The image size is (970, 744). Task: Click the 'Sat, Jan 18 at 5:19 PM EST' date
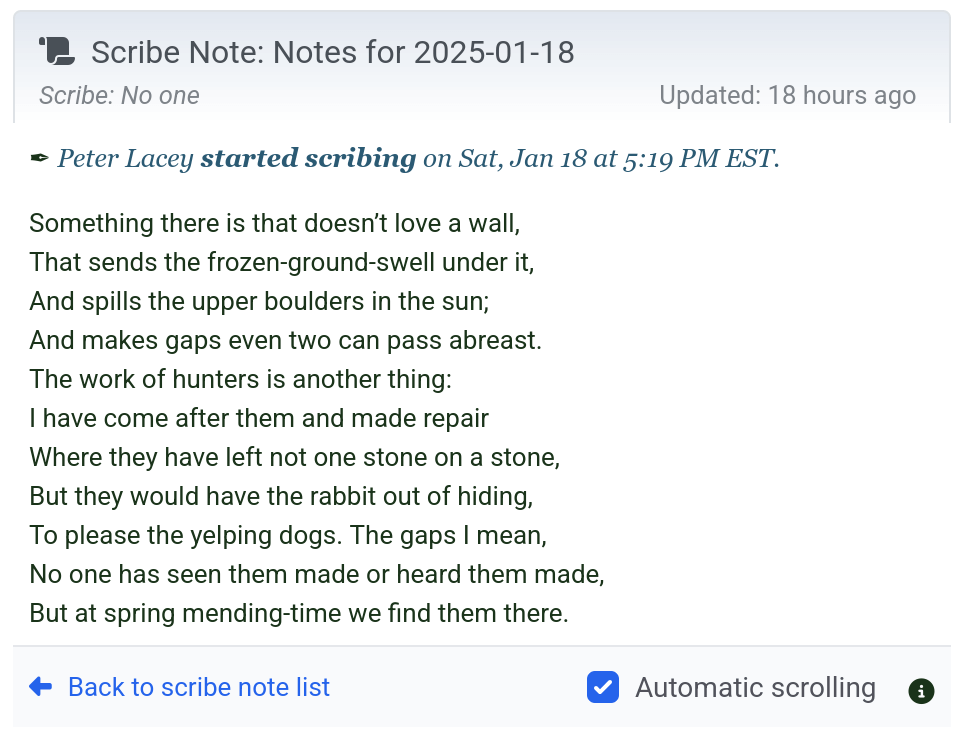[x=616, y=159]
